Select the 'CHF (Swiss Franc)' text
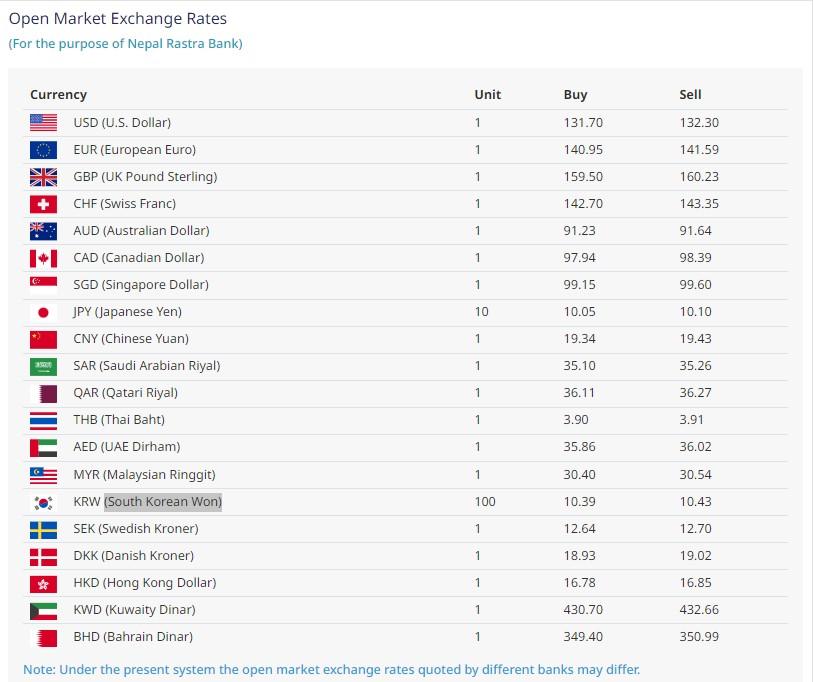 click(x=124, y=204)
